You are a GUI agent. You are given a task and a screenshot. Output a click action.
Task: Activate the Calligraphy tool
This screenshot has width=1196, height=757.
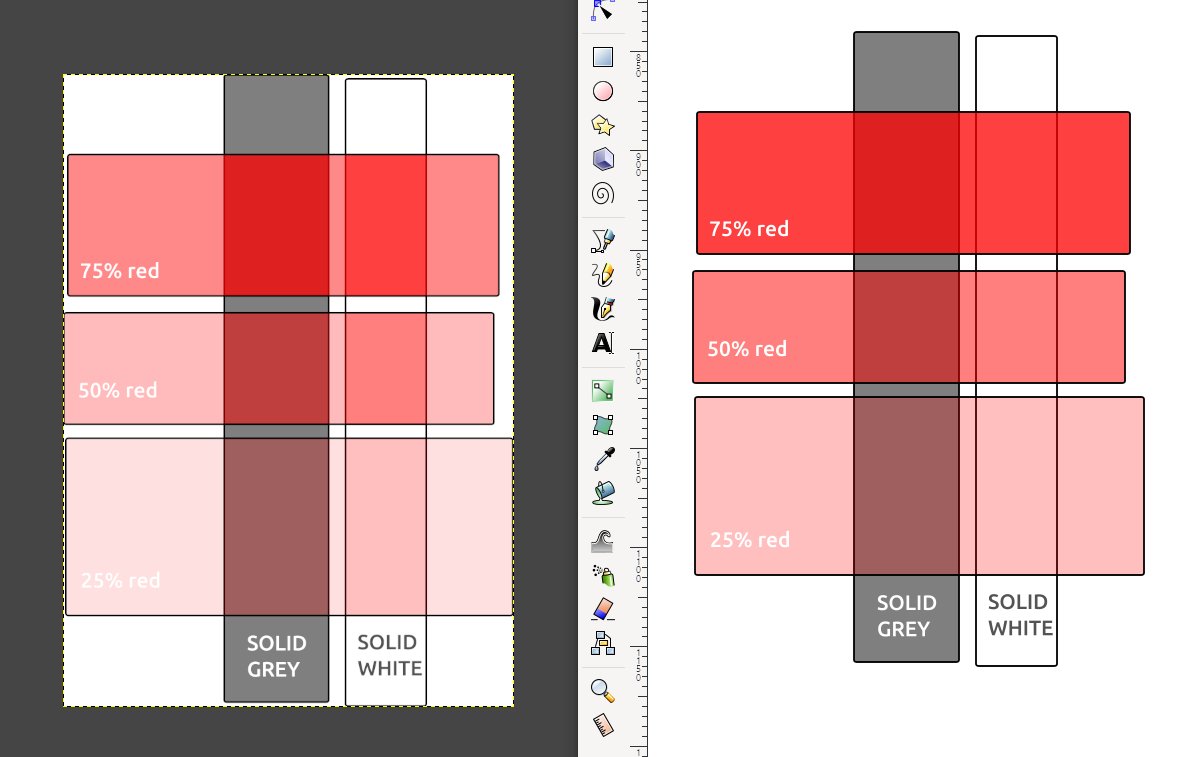point(603,308)
